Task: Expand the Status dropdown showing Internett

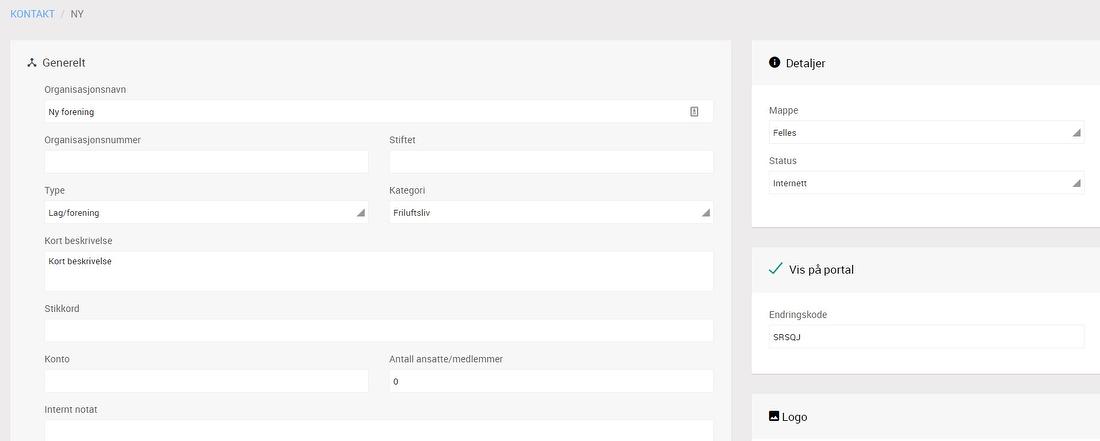Action: [x=926, y=183]
